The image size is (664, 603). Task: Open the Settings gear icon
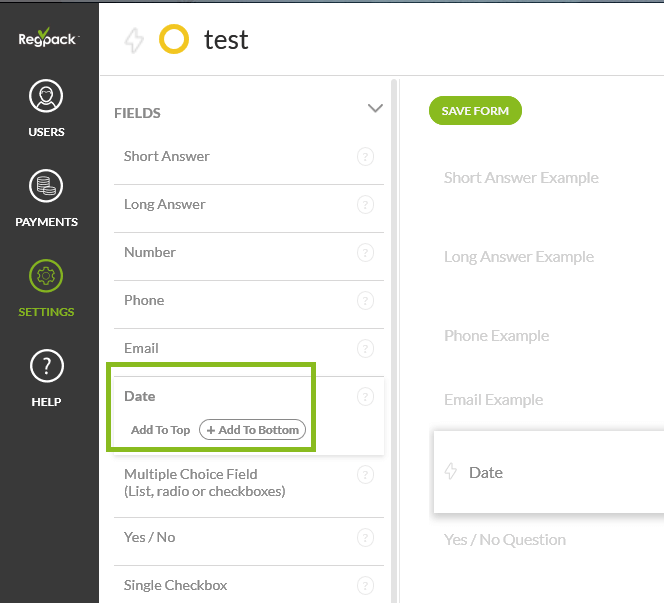(x=46, y=276)
